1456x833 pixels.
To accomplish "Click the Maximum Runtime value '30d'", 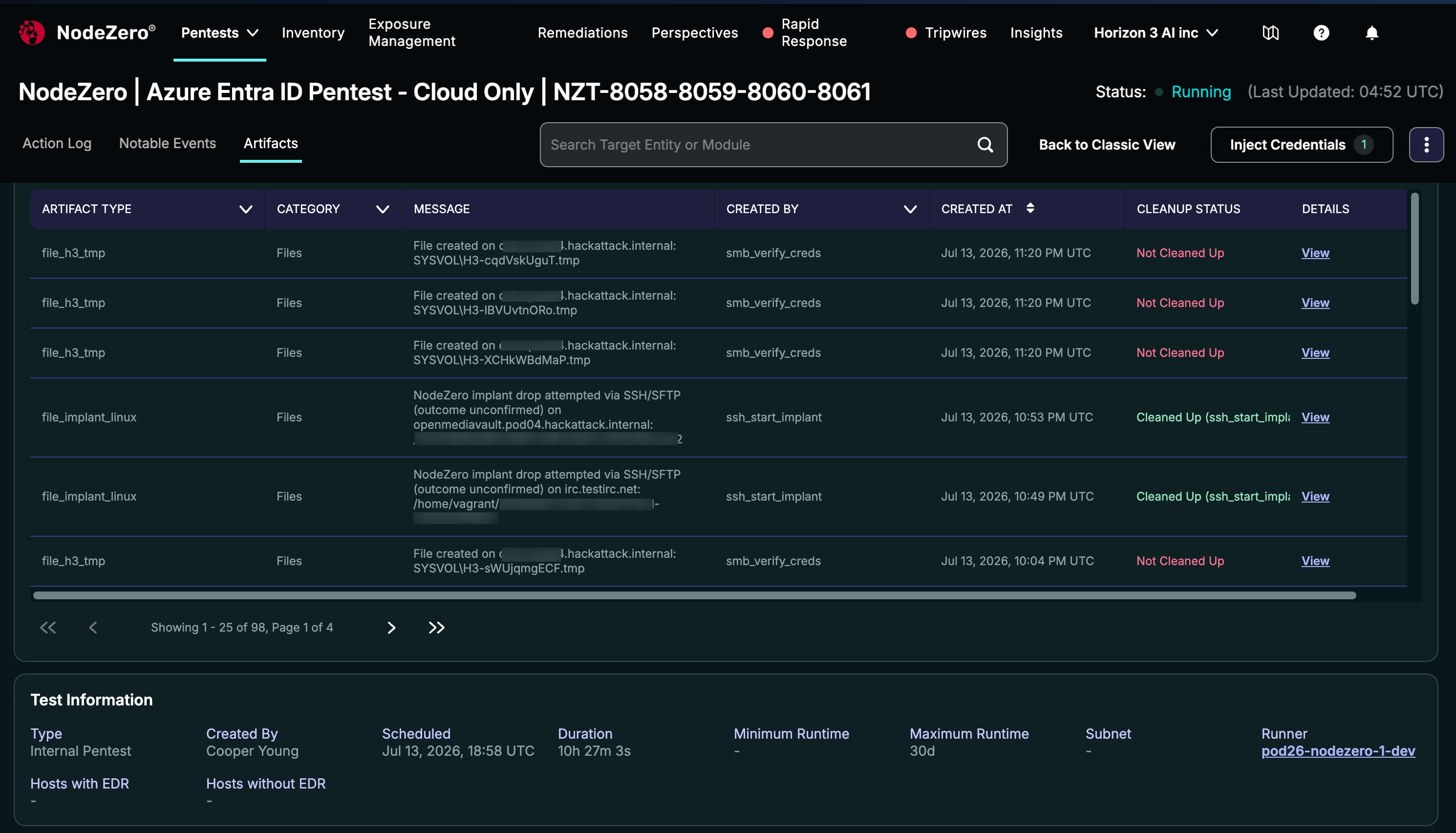I will coord(922,750).
